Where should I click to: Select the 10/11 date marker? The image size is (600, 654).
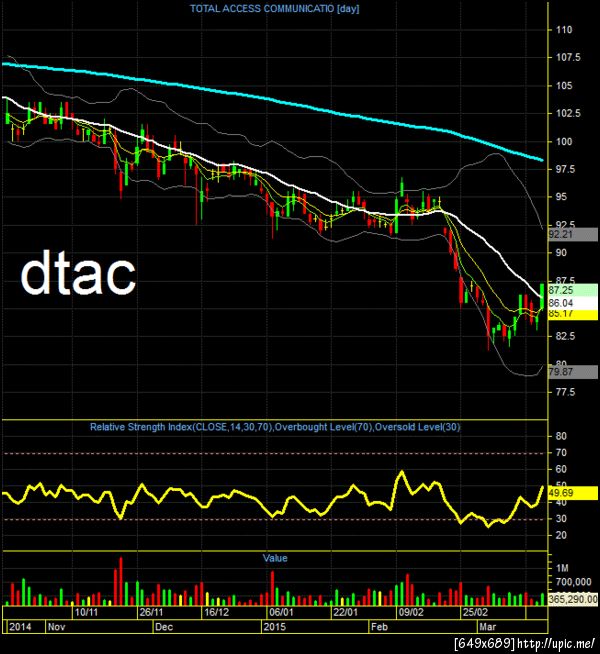tap(86, 612)
